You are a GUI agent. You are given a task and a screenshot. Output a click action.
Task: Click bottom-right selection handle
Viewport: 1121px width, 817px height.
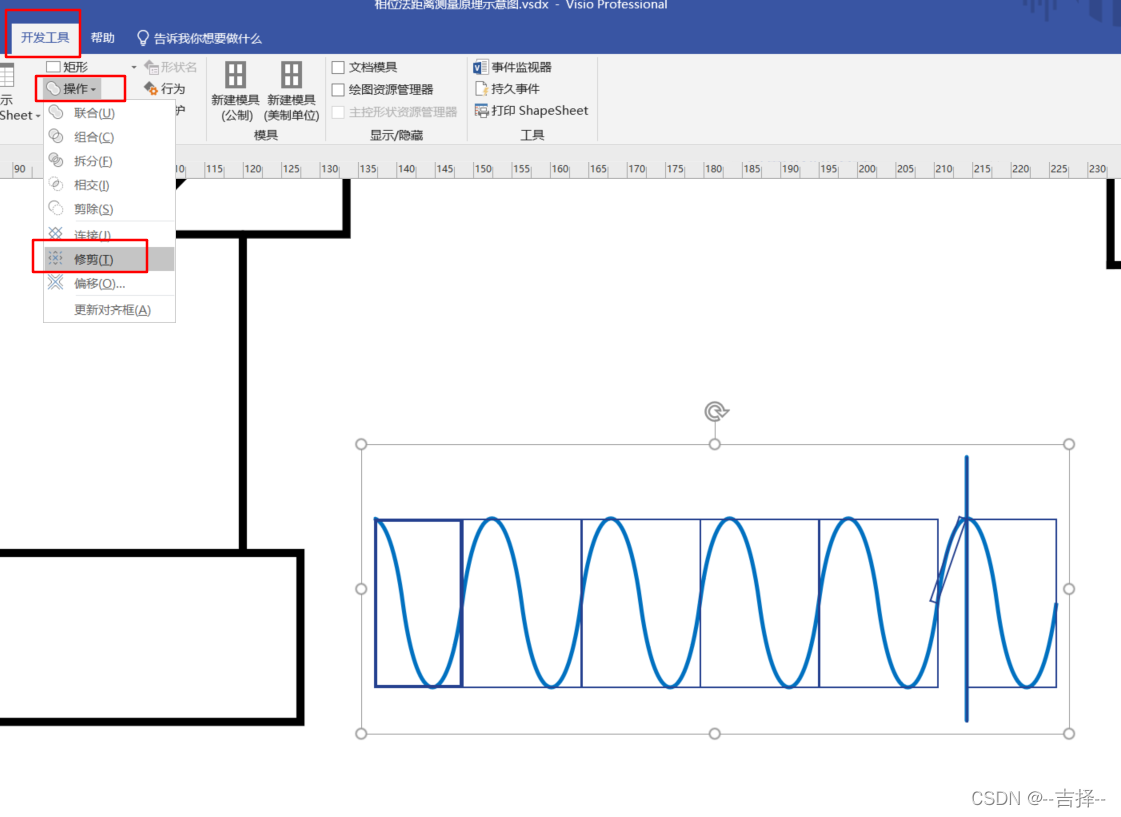1069,733
